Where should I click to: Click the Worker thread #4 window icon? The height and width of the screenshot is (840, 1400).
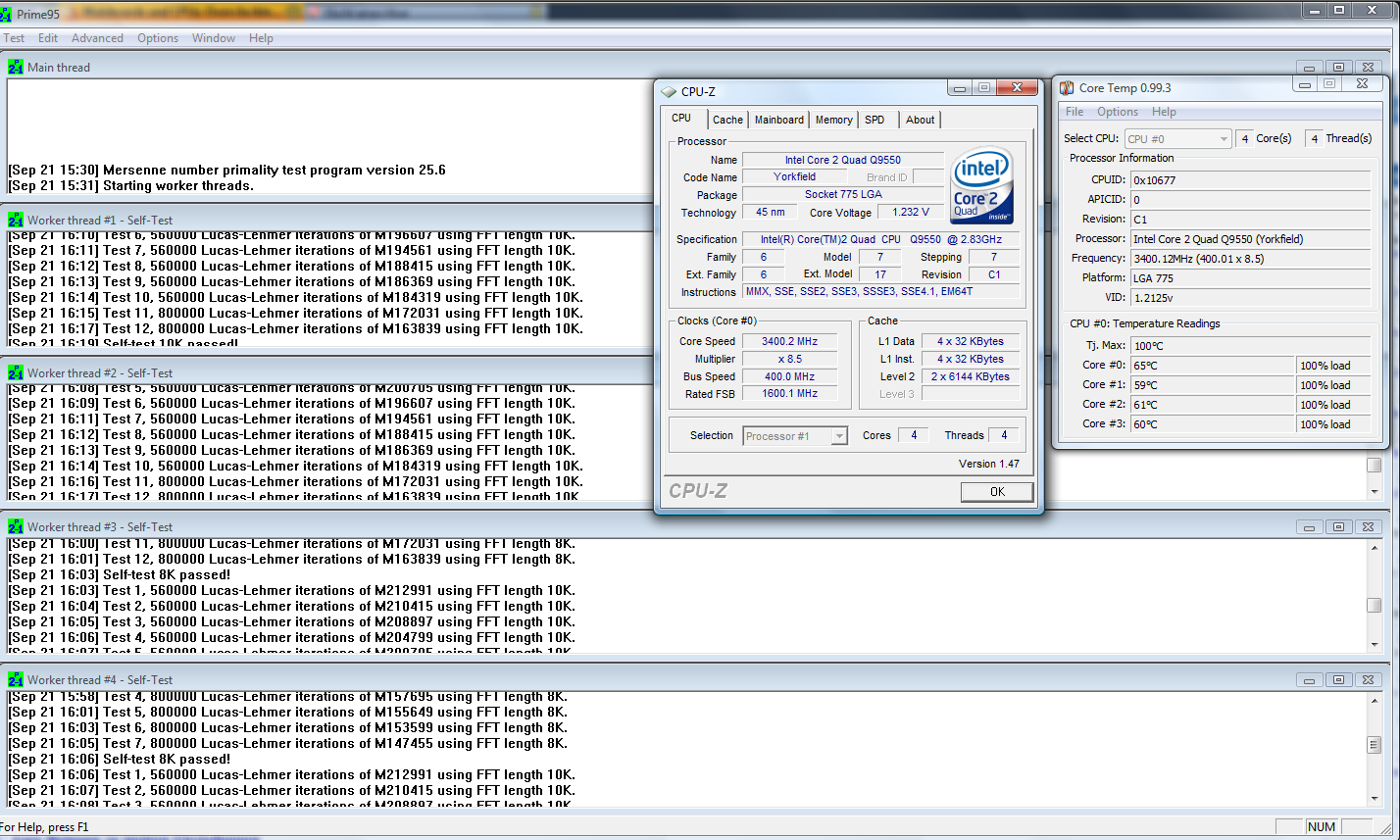tap(15, 679)
